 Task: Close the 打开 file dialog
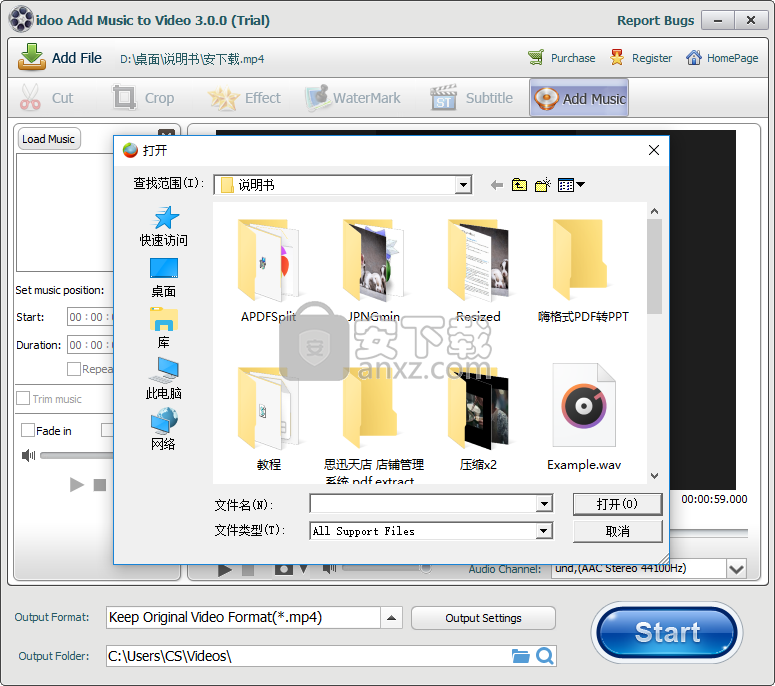pos(653,150)
